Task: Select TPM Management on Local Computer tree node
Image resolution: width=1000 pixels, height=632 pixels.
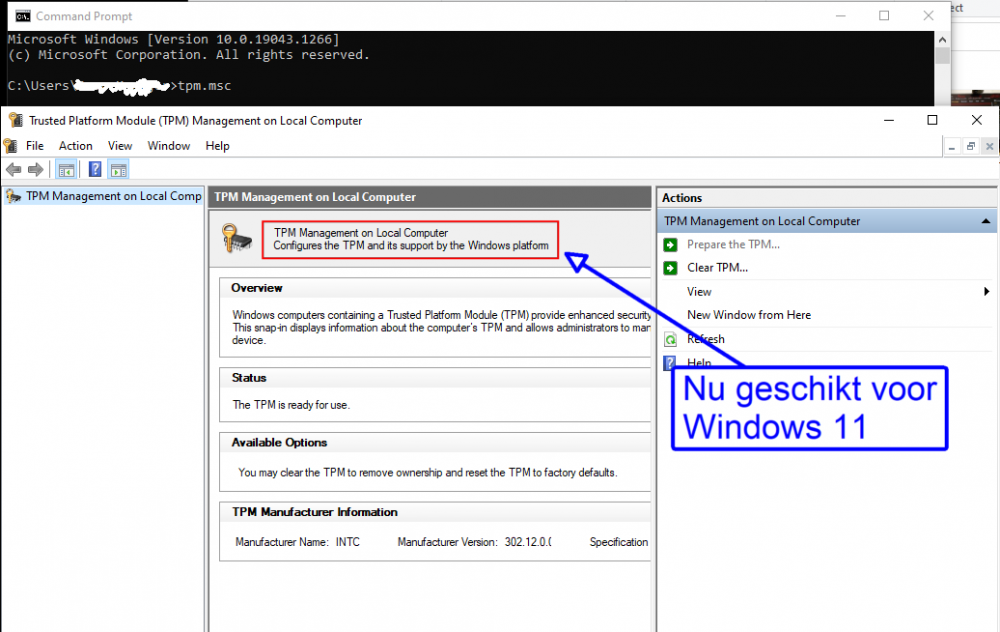Action: pyautogui.click(x=112, y=196)
